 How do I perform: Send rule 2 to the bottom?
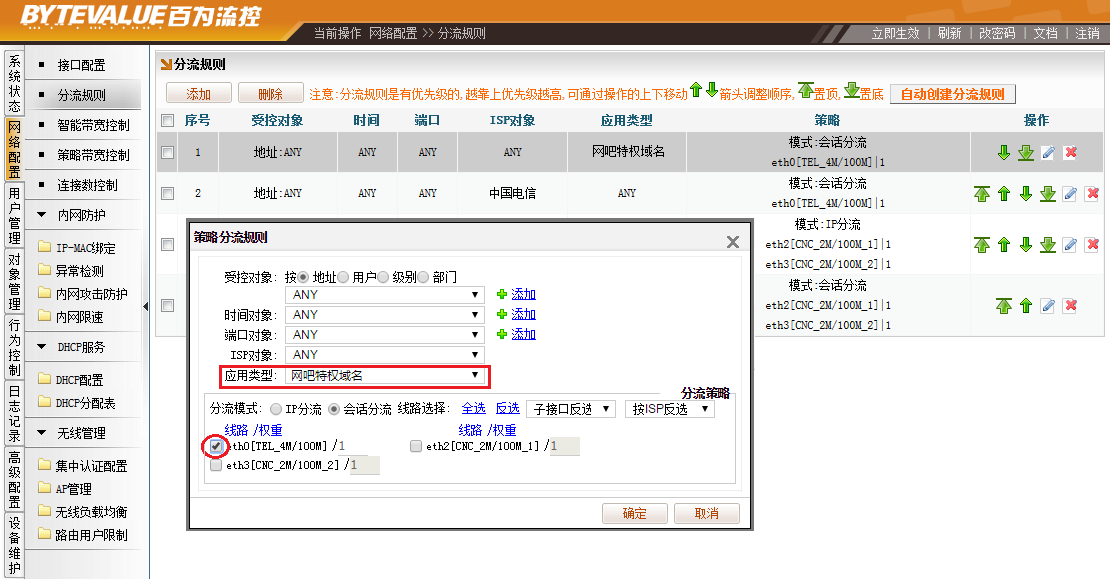tap(1047, 194)
